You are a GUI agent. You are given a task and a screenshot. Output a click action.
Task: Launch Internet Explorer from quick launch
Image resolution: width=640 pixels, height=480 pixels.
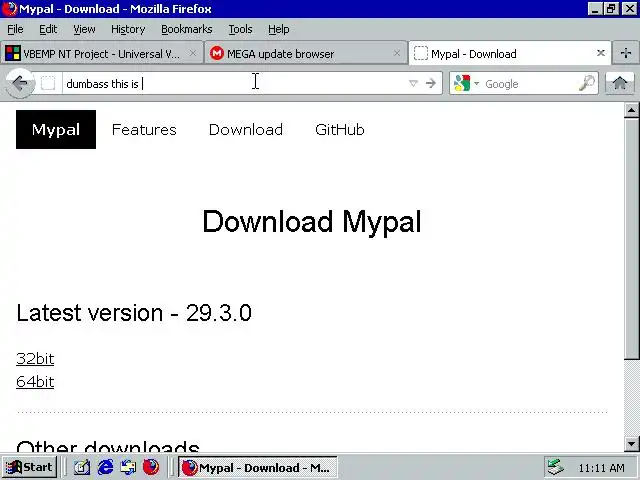pos(105,467)
